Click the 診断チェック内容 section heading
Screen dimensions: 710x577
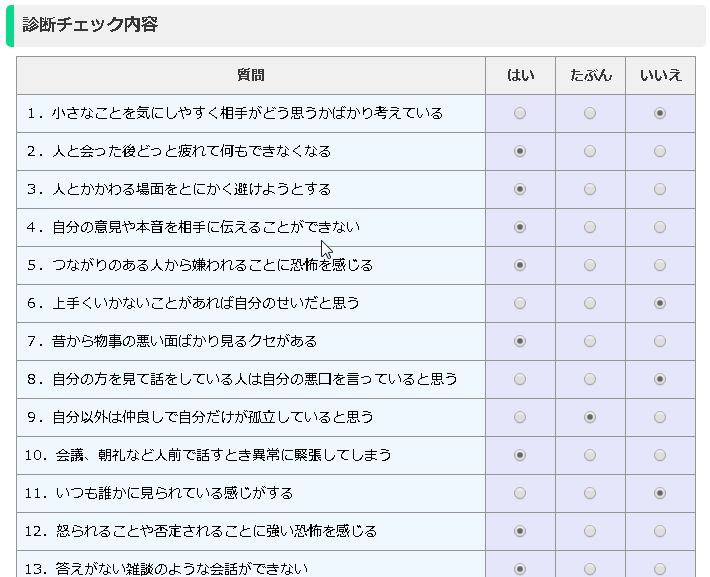point(91,25)
